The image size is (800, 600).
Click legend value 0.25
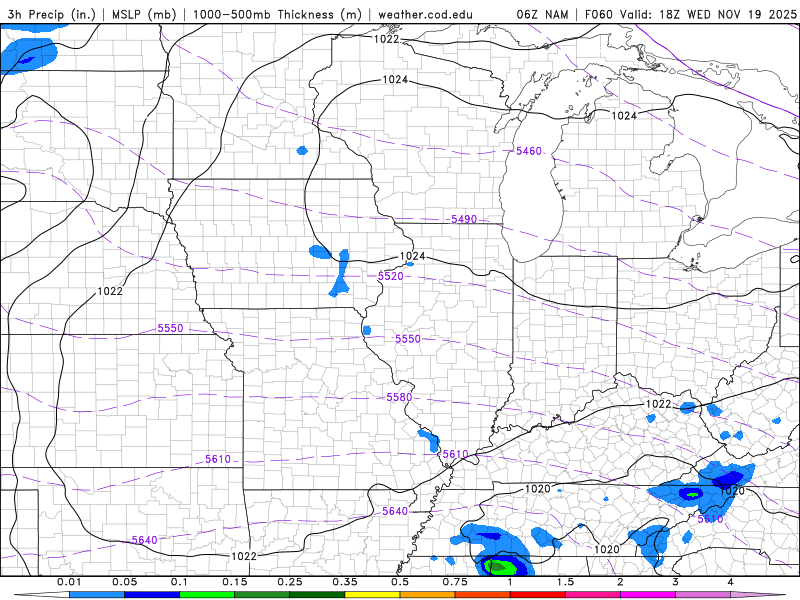pos(290,582)
